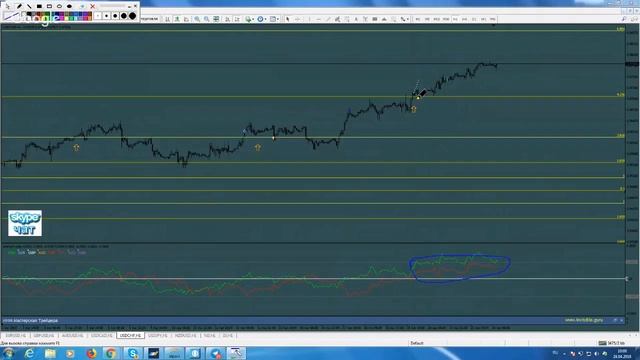
Task: Click the zoom out magnifier icon
Action: point(207,19)
